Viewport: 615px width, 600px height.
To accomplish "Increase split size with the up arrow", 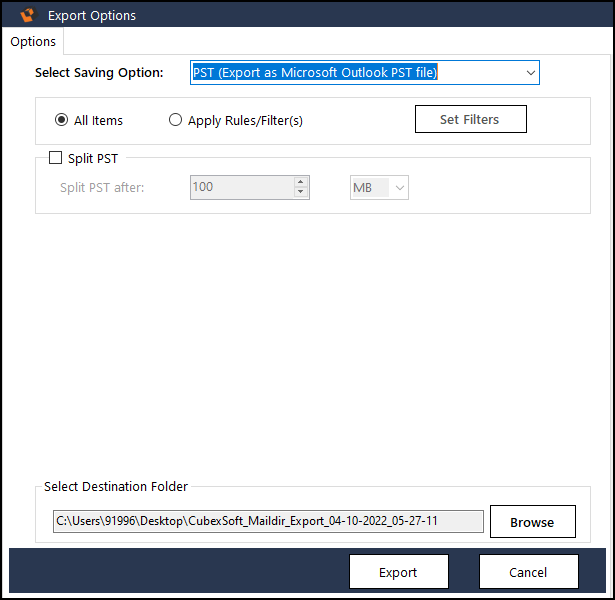I will coord(300,182).
